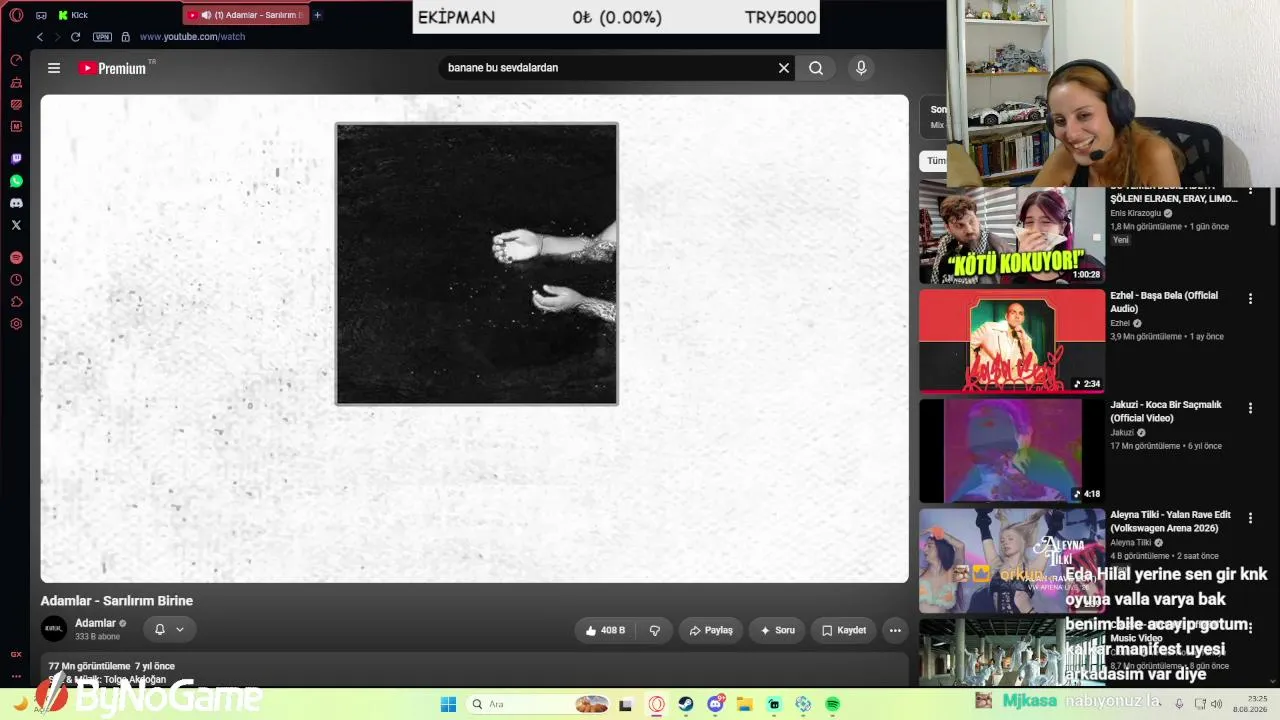Toggle the Opera VPN badge

[102, 37]
